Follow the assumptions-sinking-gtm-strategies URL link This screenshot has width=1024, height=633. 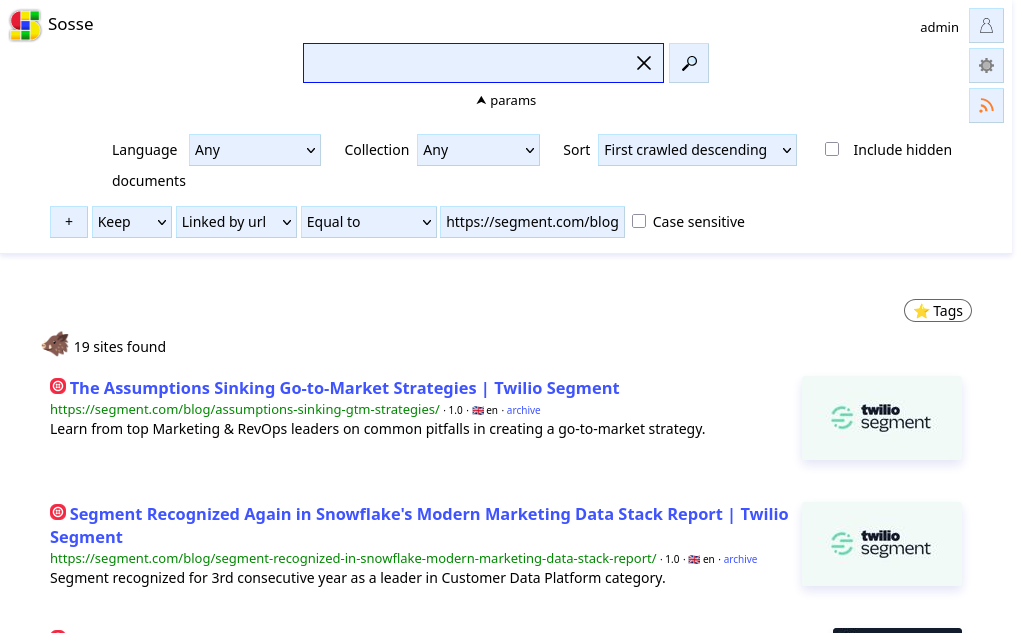(245, 410)
